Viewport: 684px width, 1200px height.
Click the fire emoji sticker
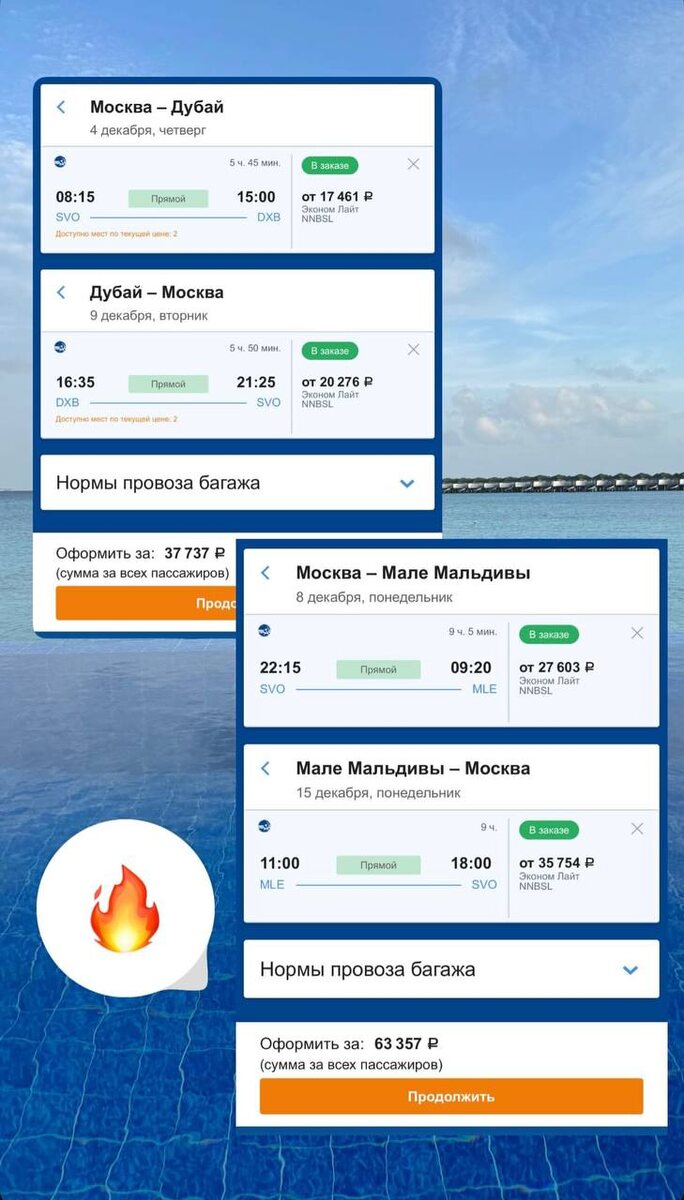point(125,908)
